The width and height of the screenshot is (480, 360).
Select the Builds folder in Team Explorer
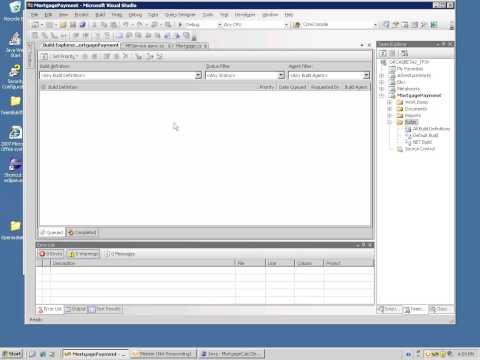coord(411,122)
